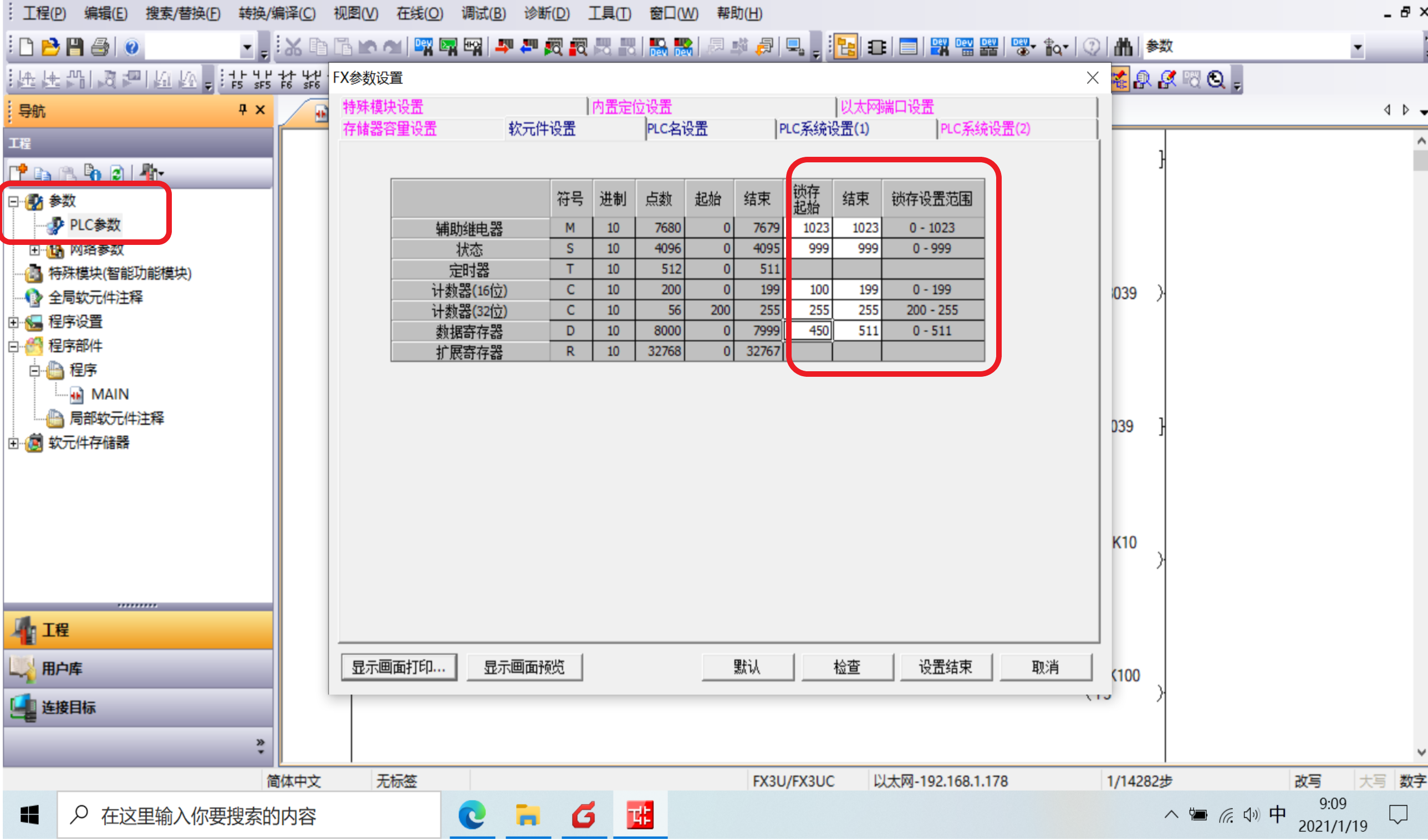Click binoculars find icon beside search box
The image size is (1428, 840).
(x=1123, y=47)
